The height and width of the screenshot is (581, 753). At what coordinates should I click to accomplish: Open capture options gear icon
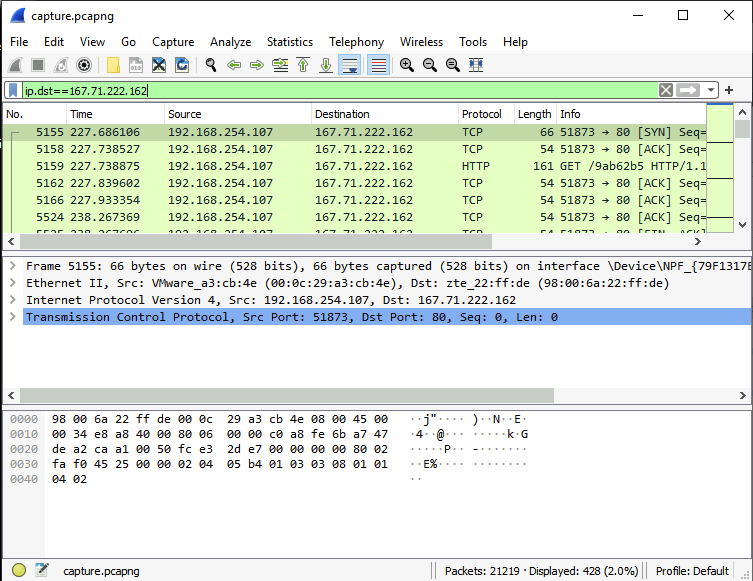[84, 65]
